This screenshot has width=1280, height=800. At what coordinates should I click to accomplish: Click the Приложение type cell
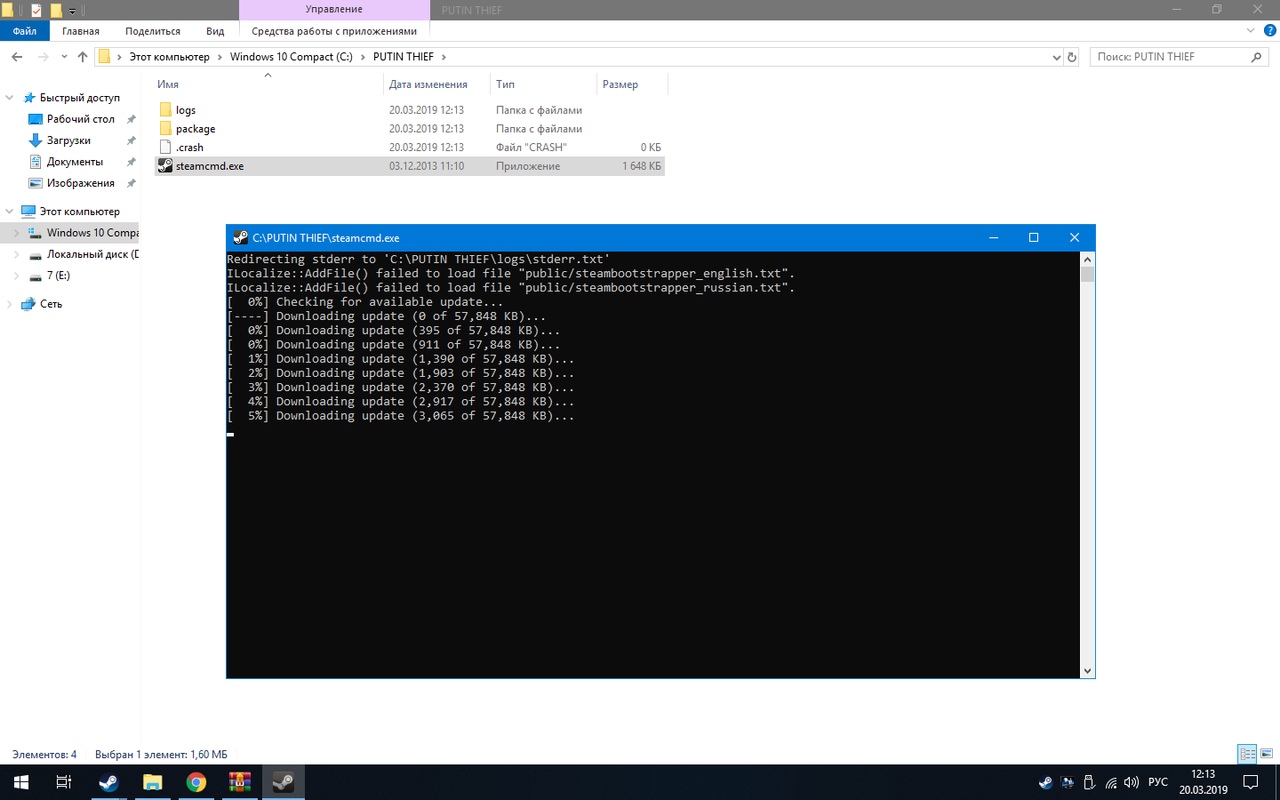527,166
